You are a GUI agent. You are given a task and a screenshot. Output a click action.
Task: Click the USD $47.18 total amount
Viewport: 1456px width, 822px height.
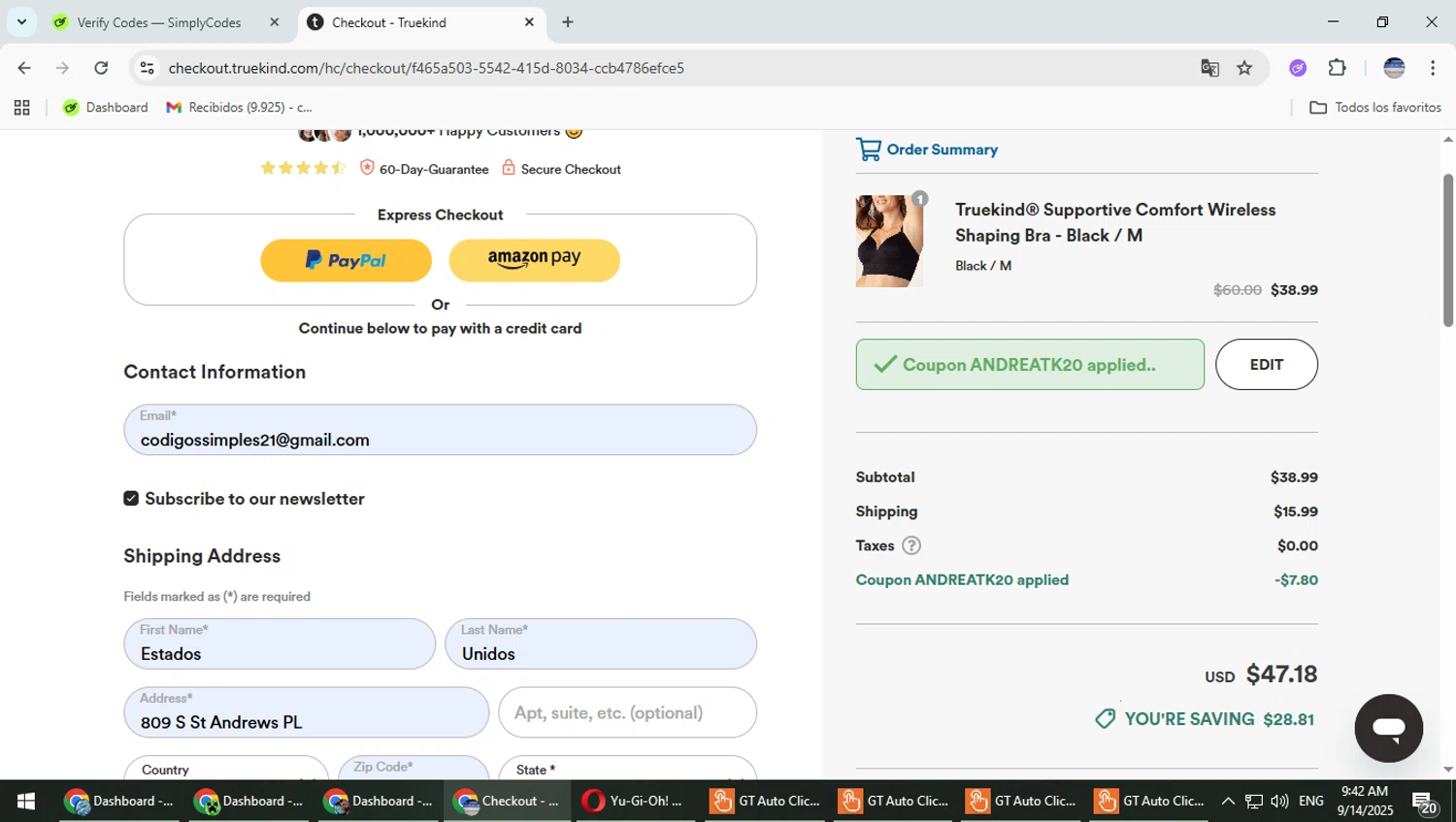(x=1261, y=674)
